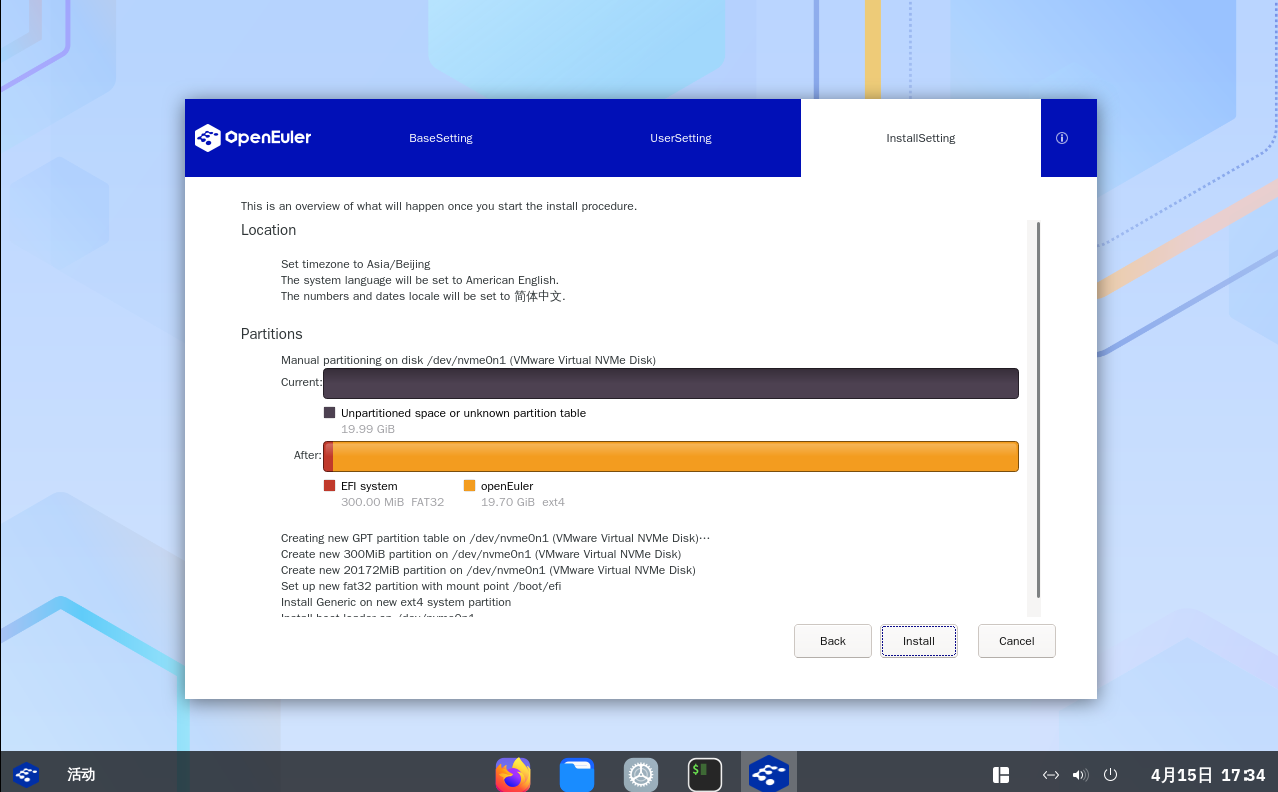Click the red EFI partition segment
This screenshot has width=1278, height=792.
[x=328, y=456]
